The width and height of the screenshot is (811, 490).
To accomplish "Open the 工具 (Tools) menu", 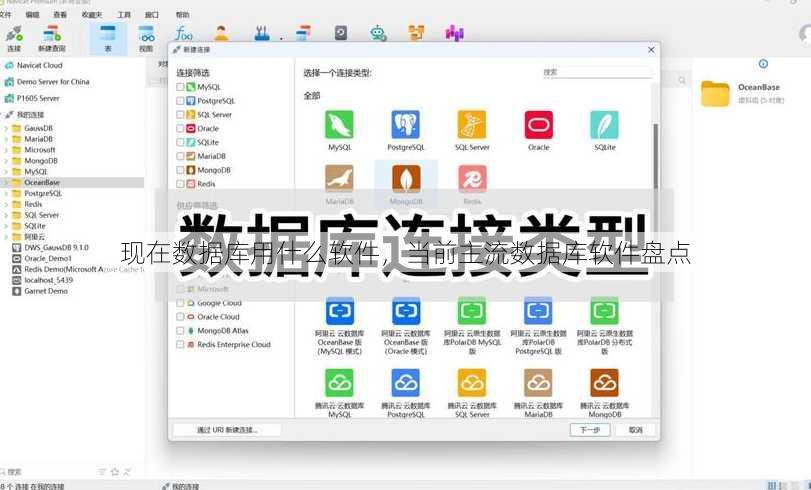I will 124,14.
